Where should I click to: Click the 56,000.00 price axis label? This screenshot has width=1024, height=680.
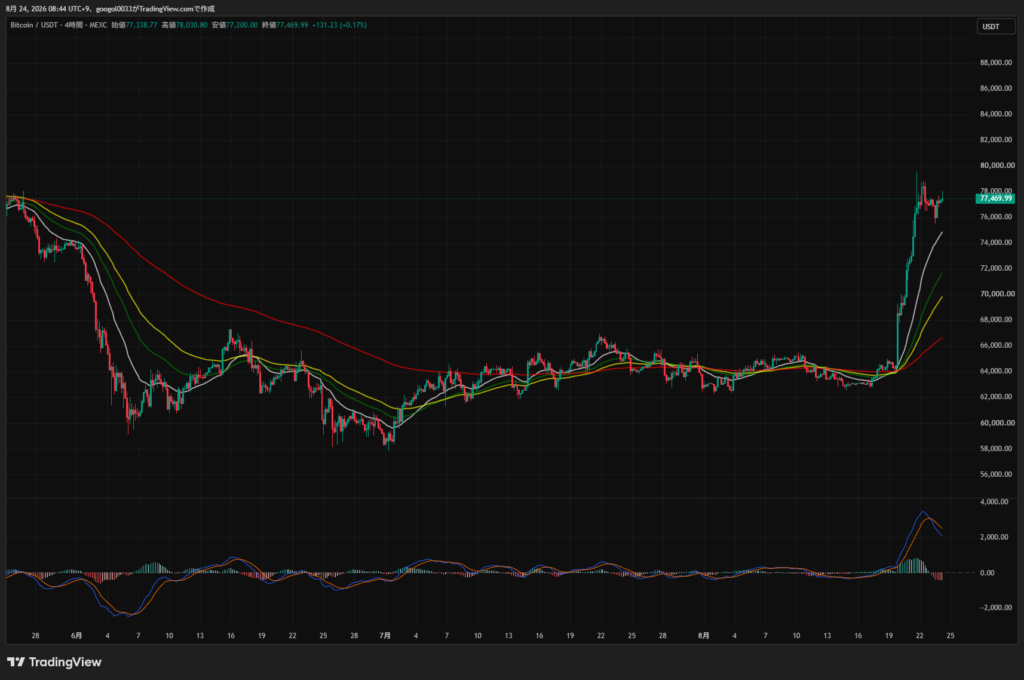pyautogui.click(x=997, y=474)
